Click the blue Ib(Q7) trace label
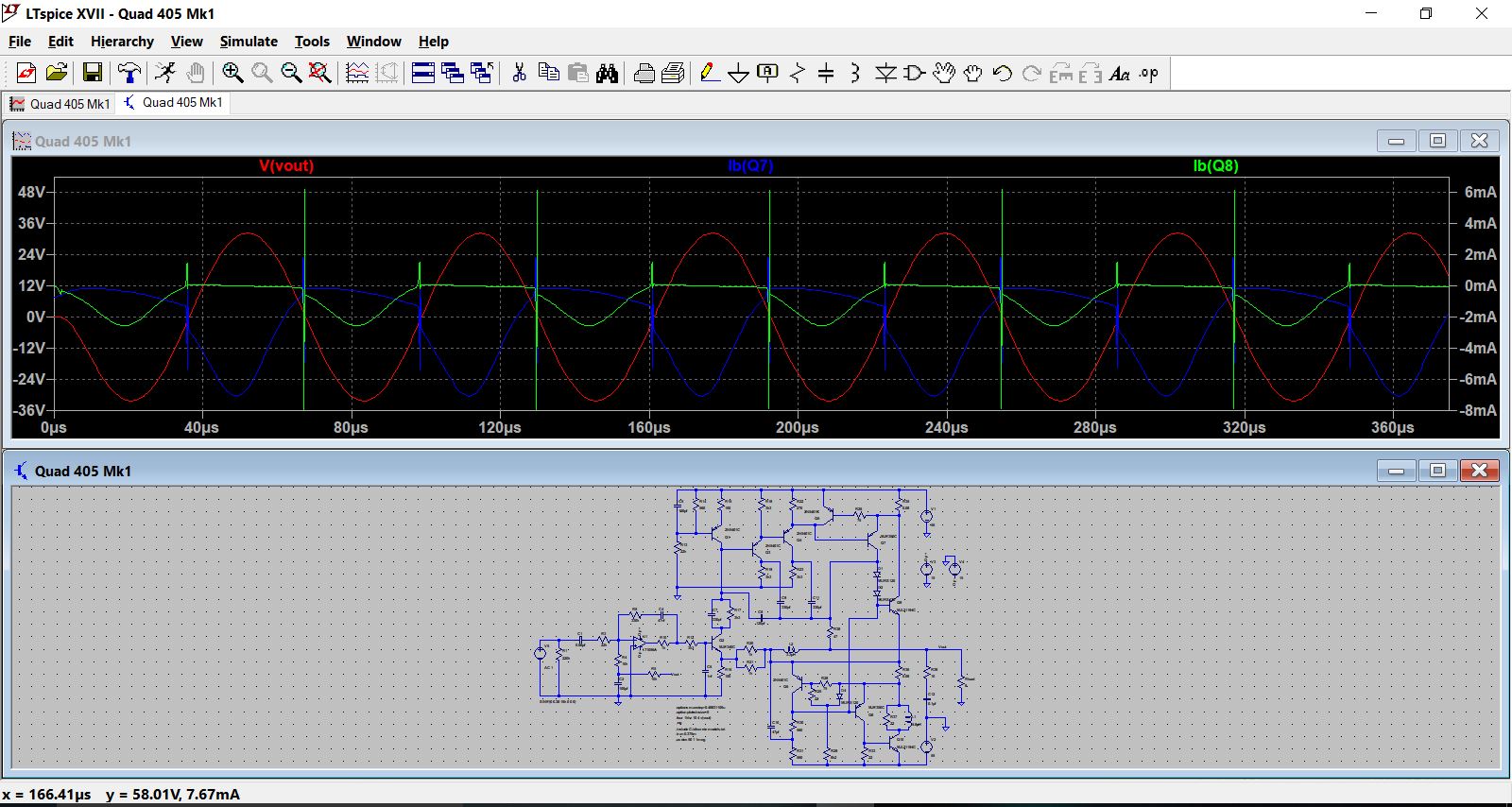 pyautogui.click(x=750, y=165)
